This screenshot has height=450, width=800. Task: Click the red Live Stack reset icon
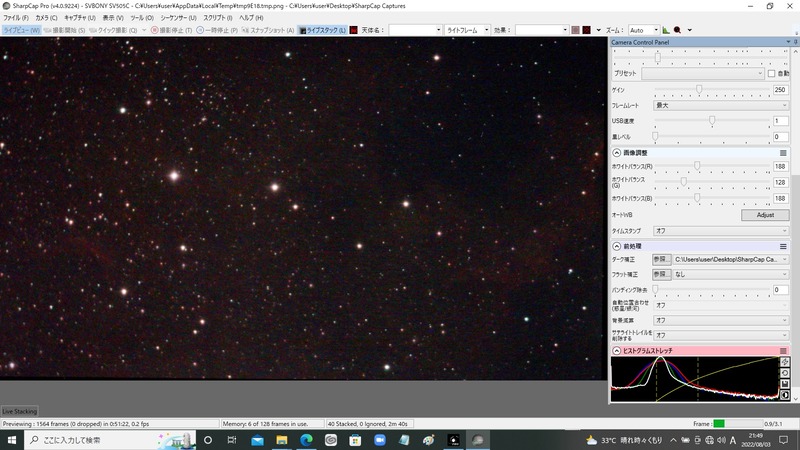click(x=354, y=30)
